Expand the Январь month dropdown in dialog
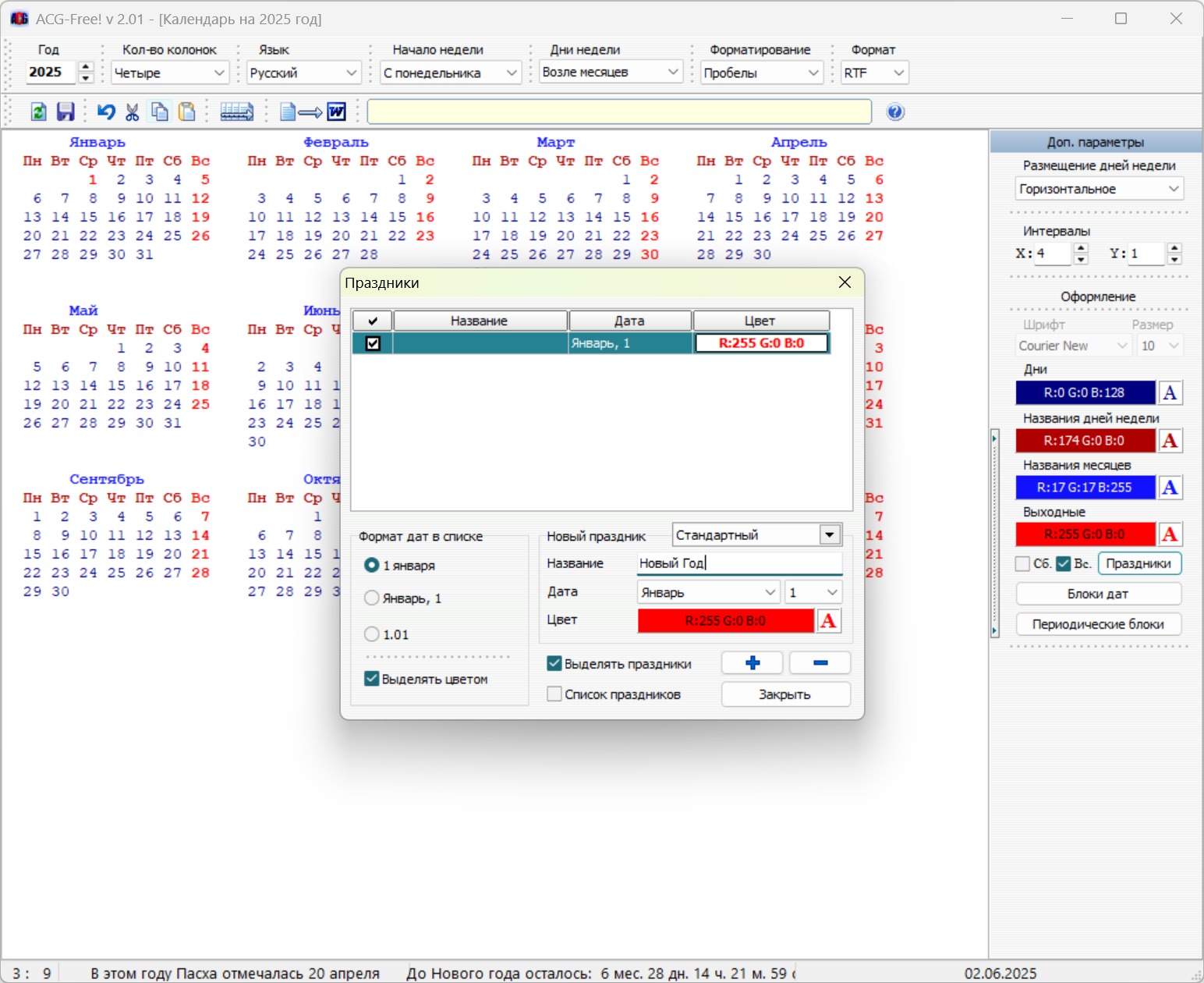 click(770, 592)
